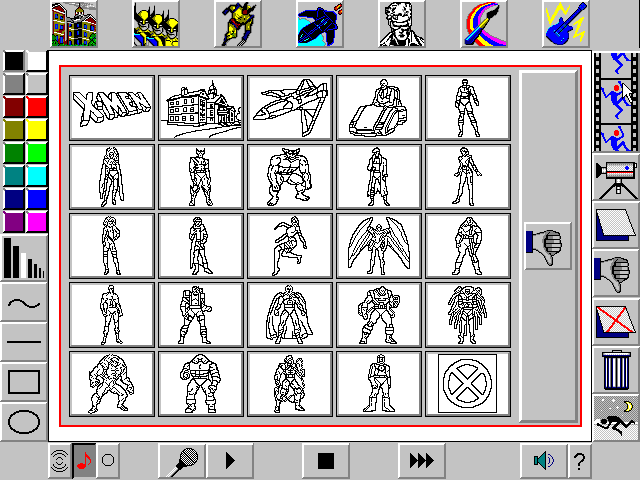Click the night runner icon

click(616, 417)
